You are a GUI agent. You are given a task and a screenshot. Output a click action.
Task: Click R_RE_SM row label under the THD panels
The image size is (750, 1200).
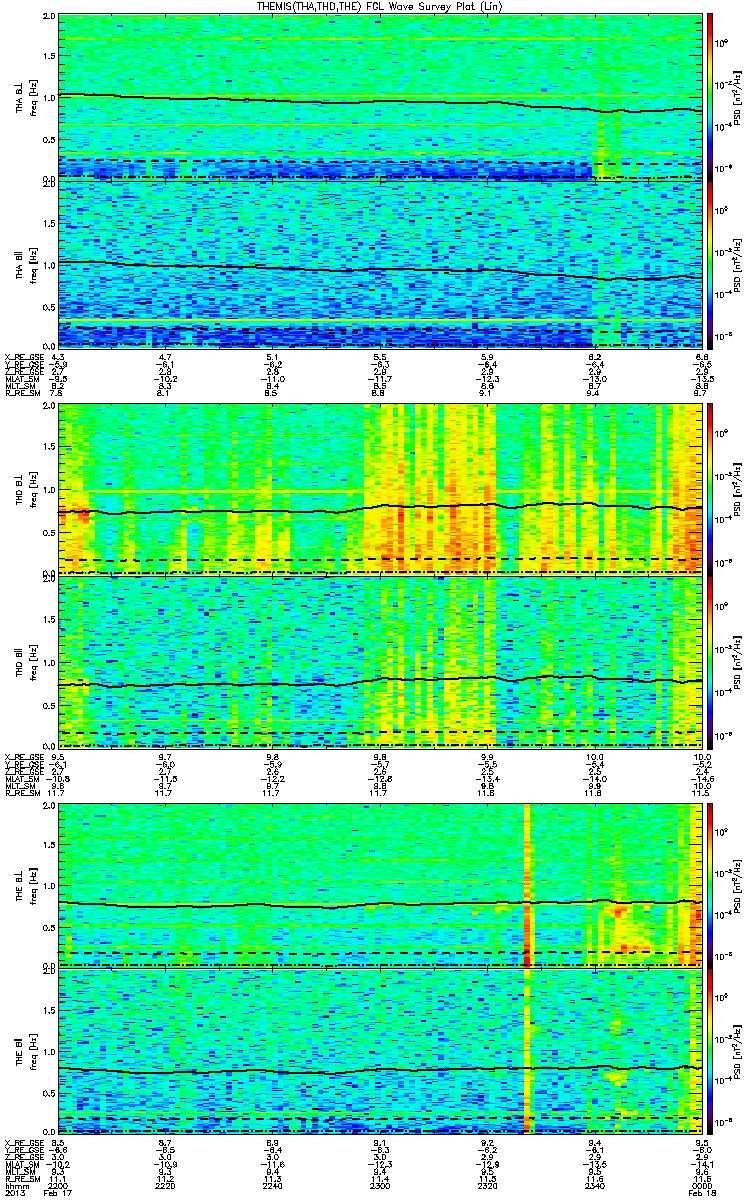21,794
